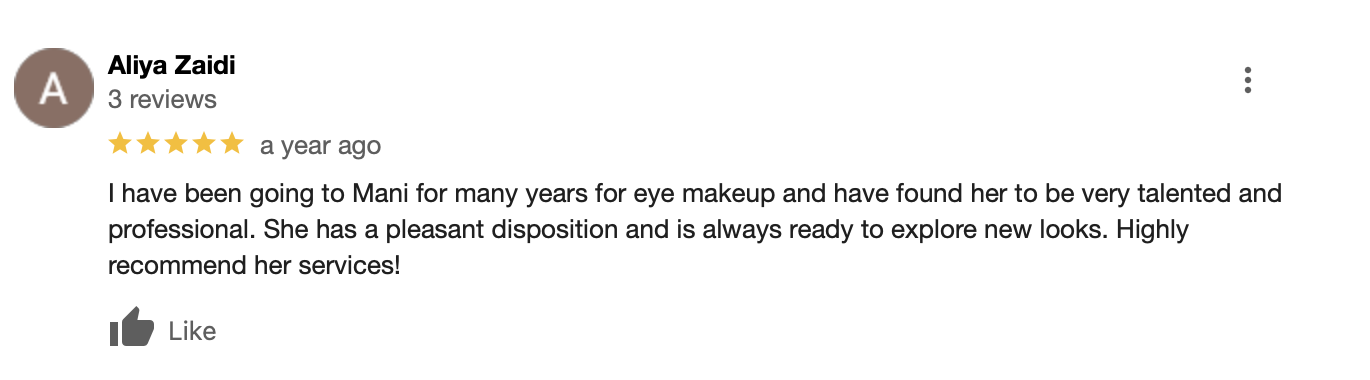
Task: Click the thumbs-up Like icon
Action: 132,329
